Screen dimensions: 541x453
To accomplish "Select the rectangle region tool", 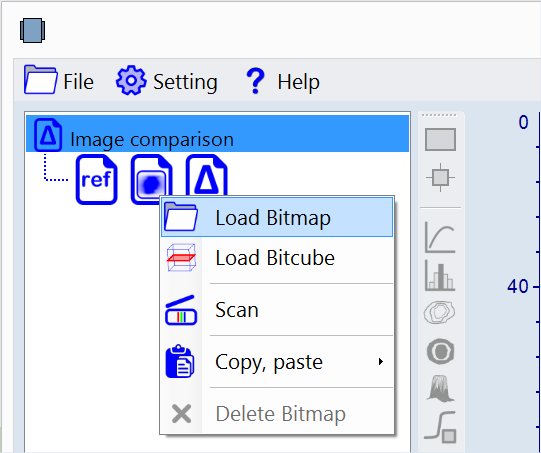I will tap(440, 139).
